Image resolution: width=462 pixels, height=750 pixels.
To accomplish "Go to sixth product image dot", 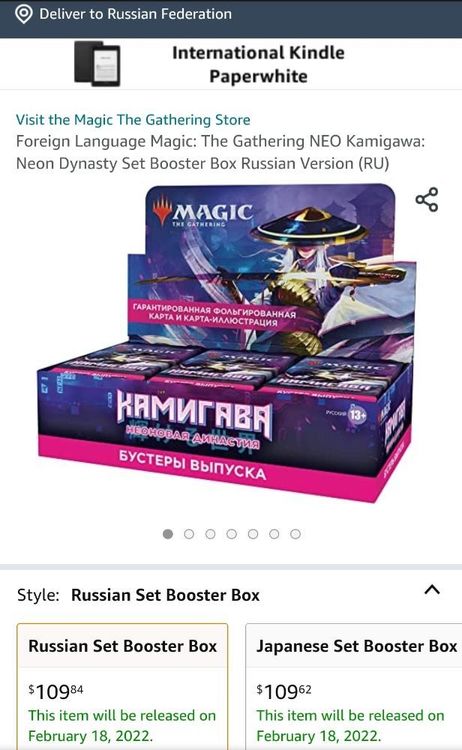I will [x=274, y=534].
